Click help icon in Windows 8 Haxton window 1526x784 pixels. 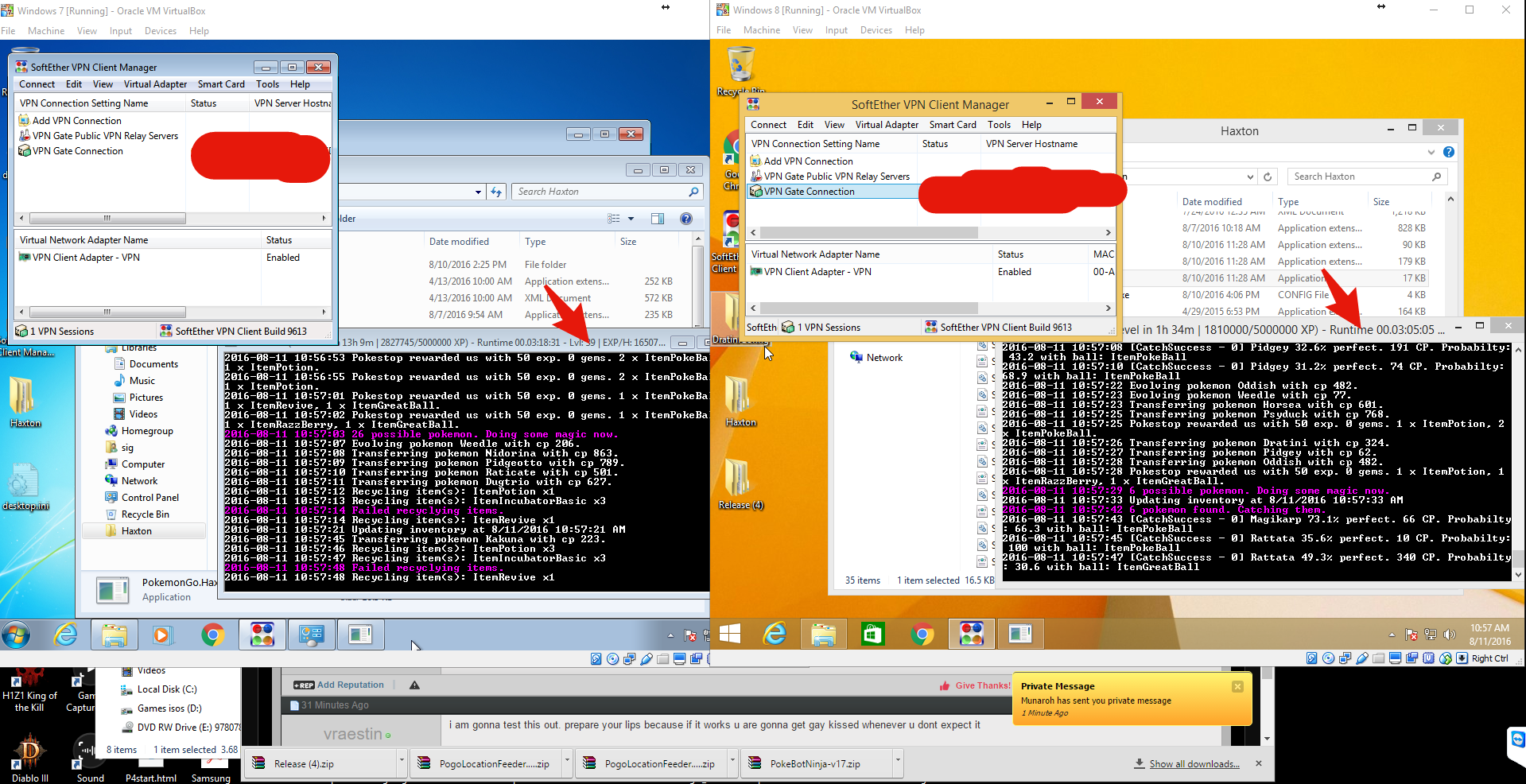[1449, 152]
